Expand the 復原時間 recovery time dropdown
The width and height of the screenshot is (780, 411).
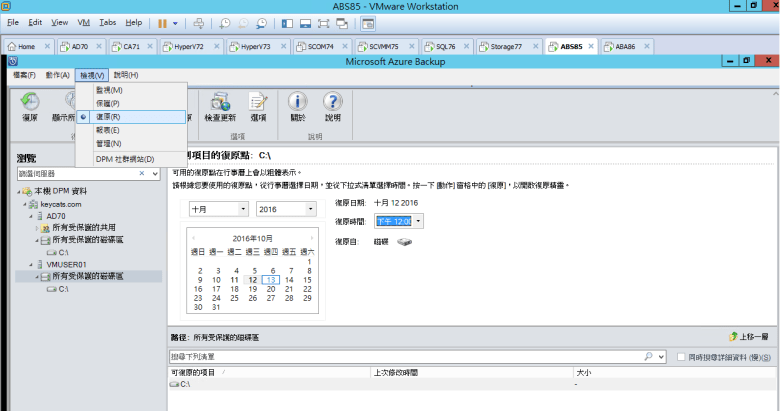[418, 221]
